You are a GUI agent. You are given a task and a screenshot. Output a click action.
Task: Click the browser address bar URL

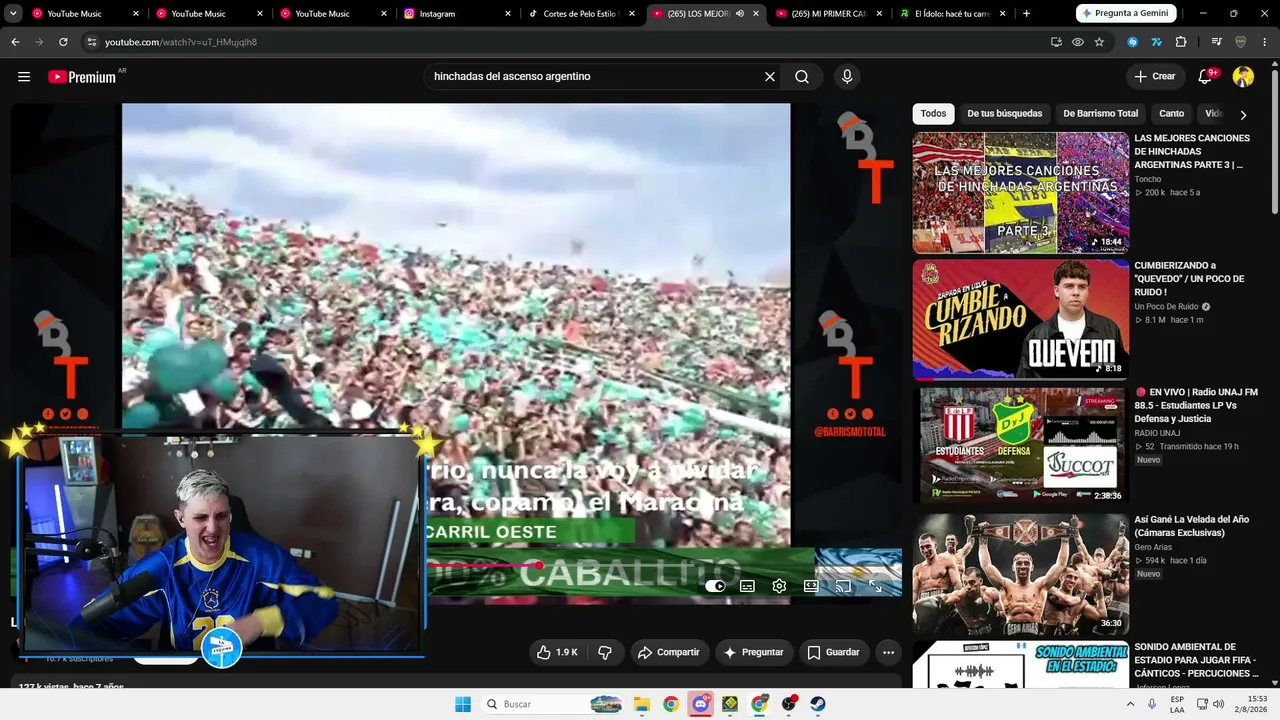[181, 42]
